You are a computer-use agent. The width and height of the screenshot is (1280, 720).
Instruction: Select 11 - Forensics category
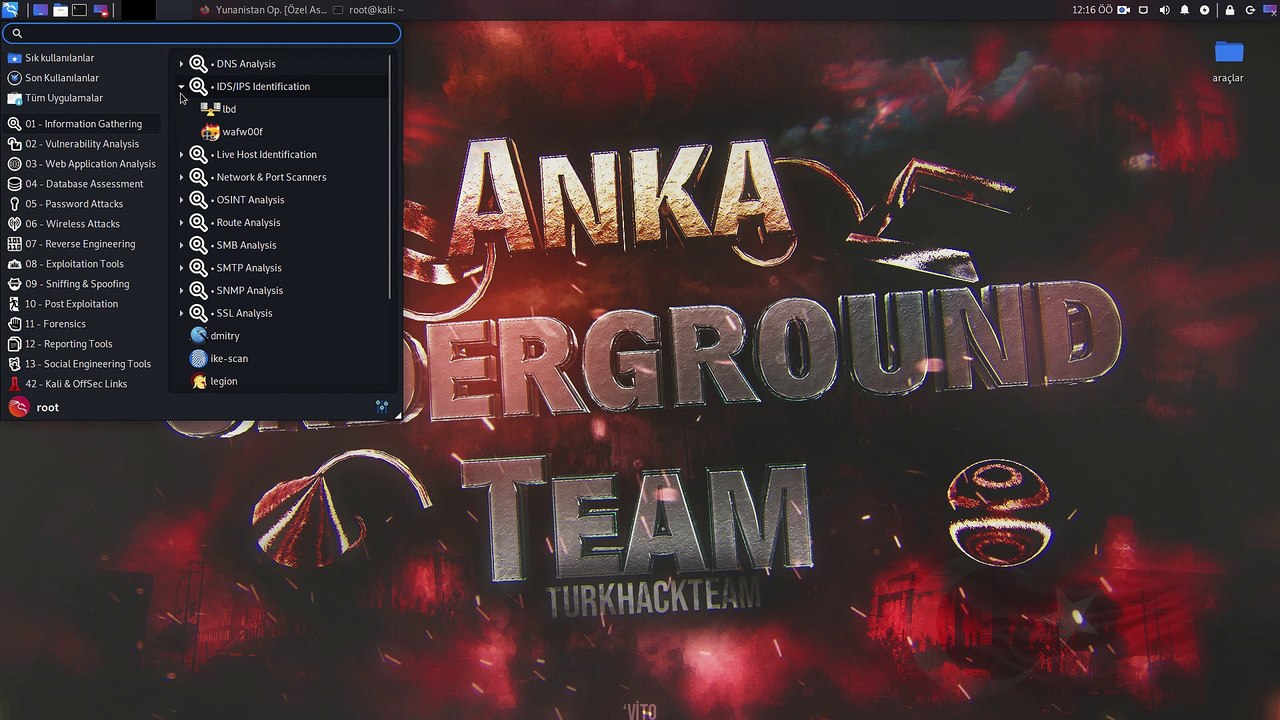(82, 324)
